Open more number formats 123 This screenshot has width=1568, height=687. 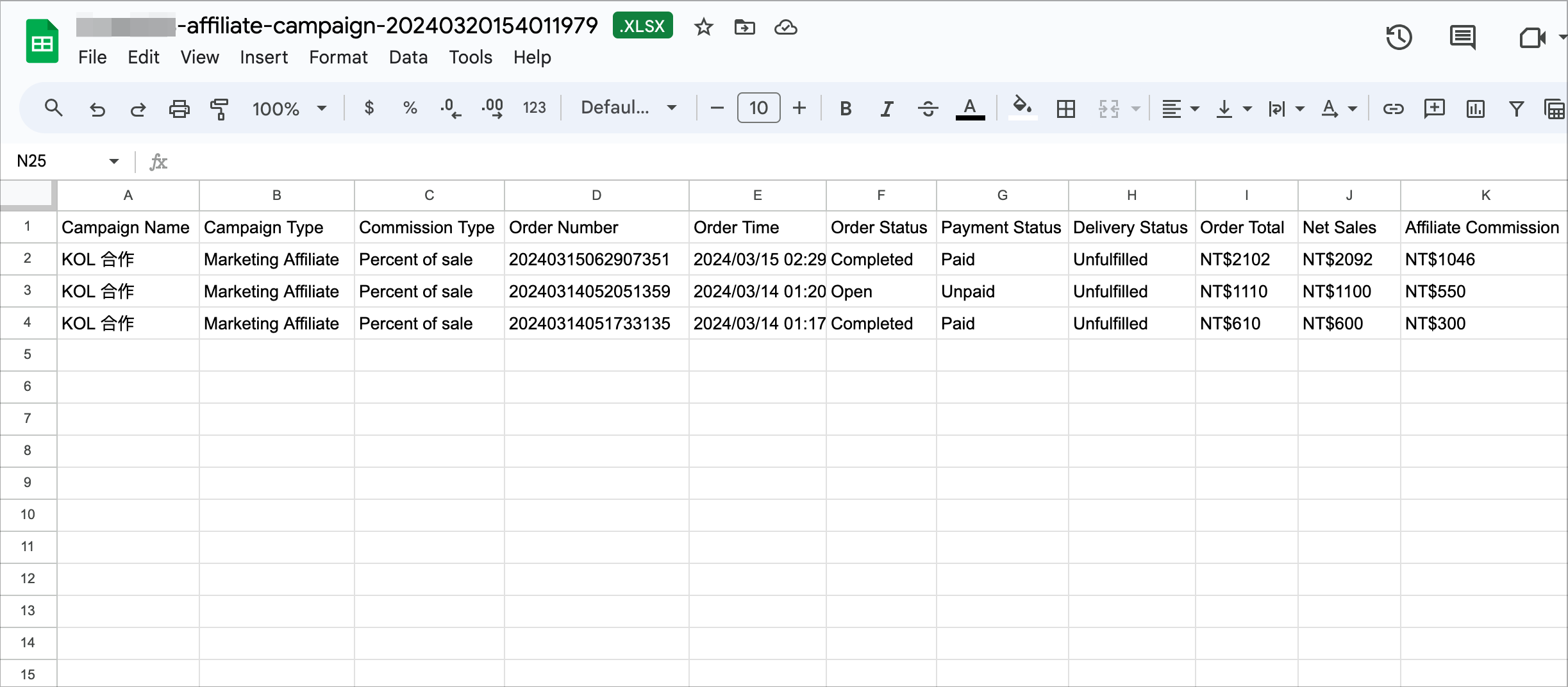click(534, 108)
